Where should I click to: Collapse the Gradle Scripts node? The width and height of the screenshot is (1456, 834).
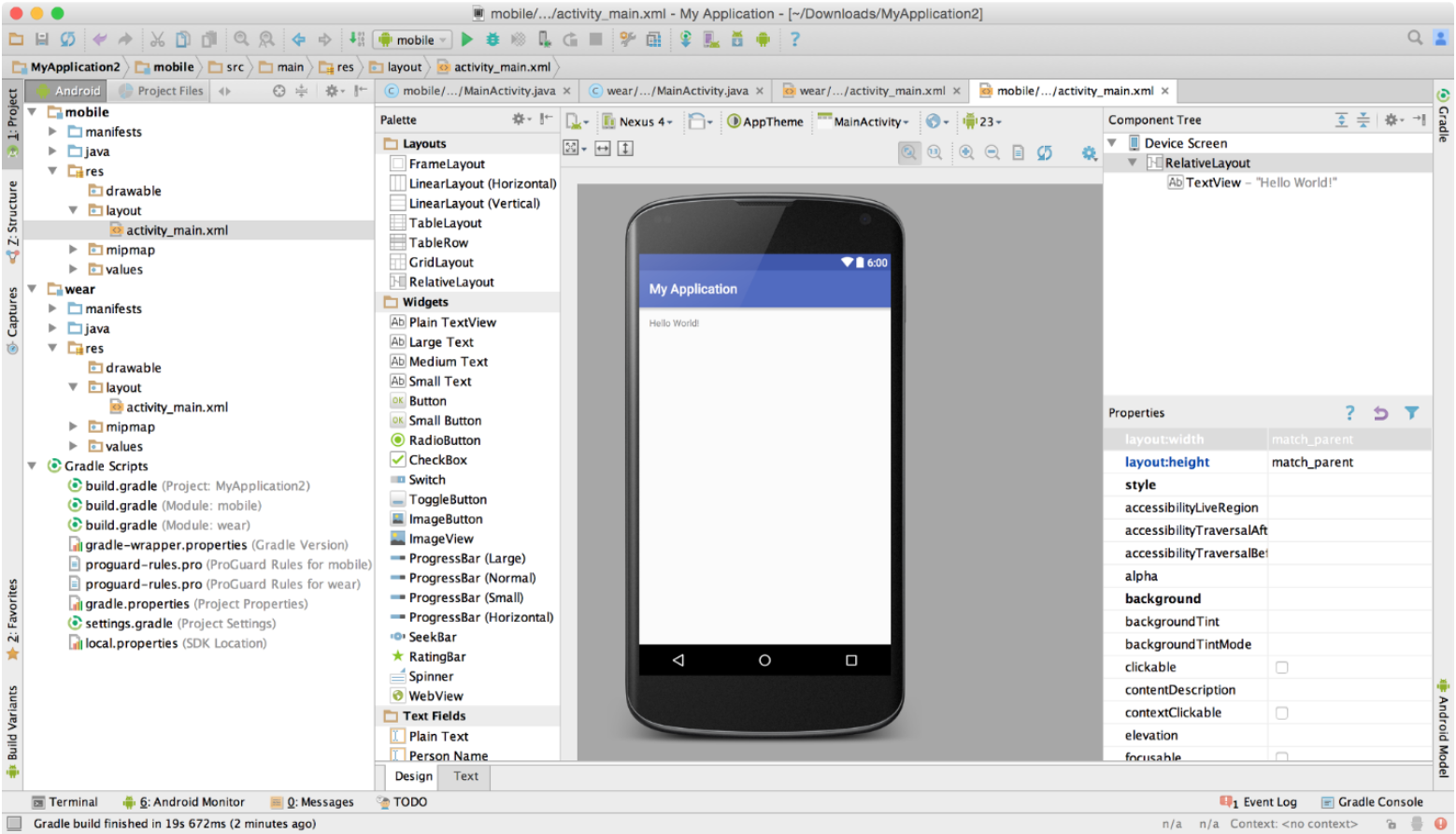[x=33, y=466]
